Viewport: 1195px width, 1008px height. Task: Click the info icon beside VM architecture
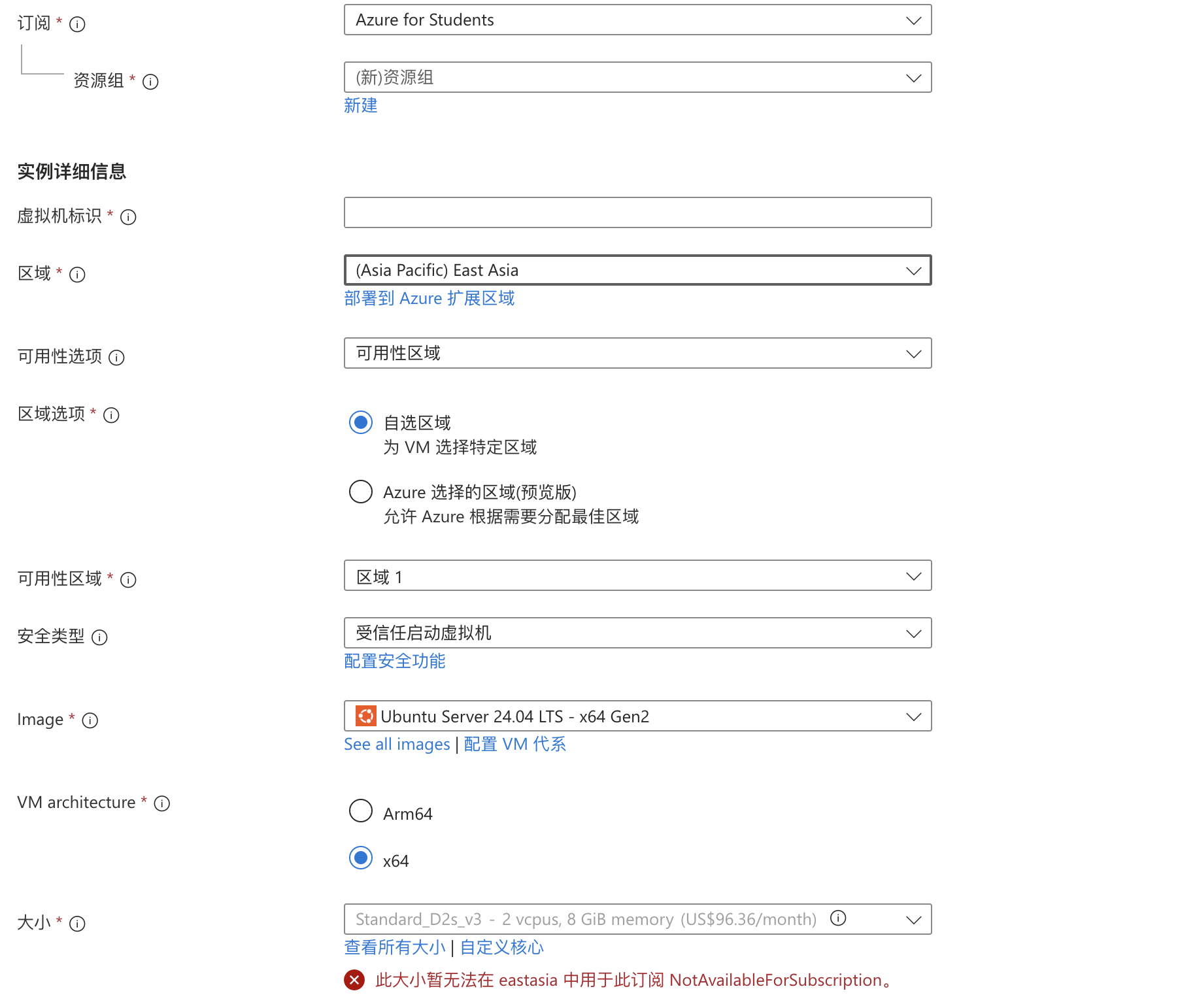pyautogui.click(x=161, y=803)
